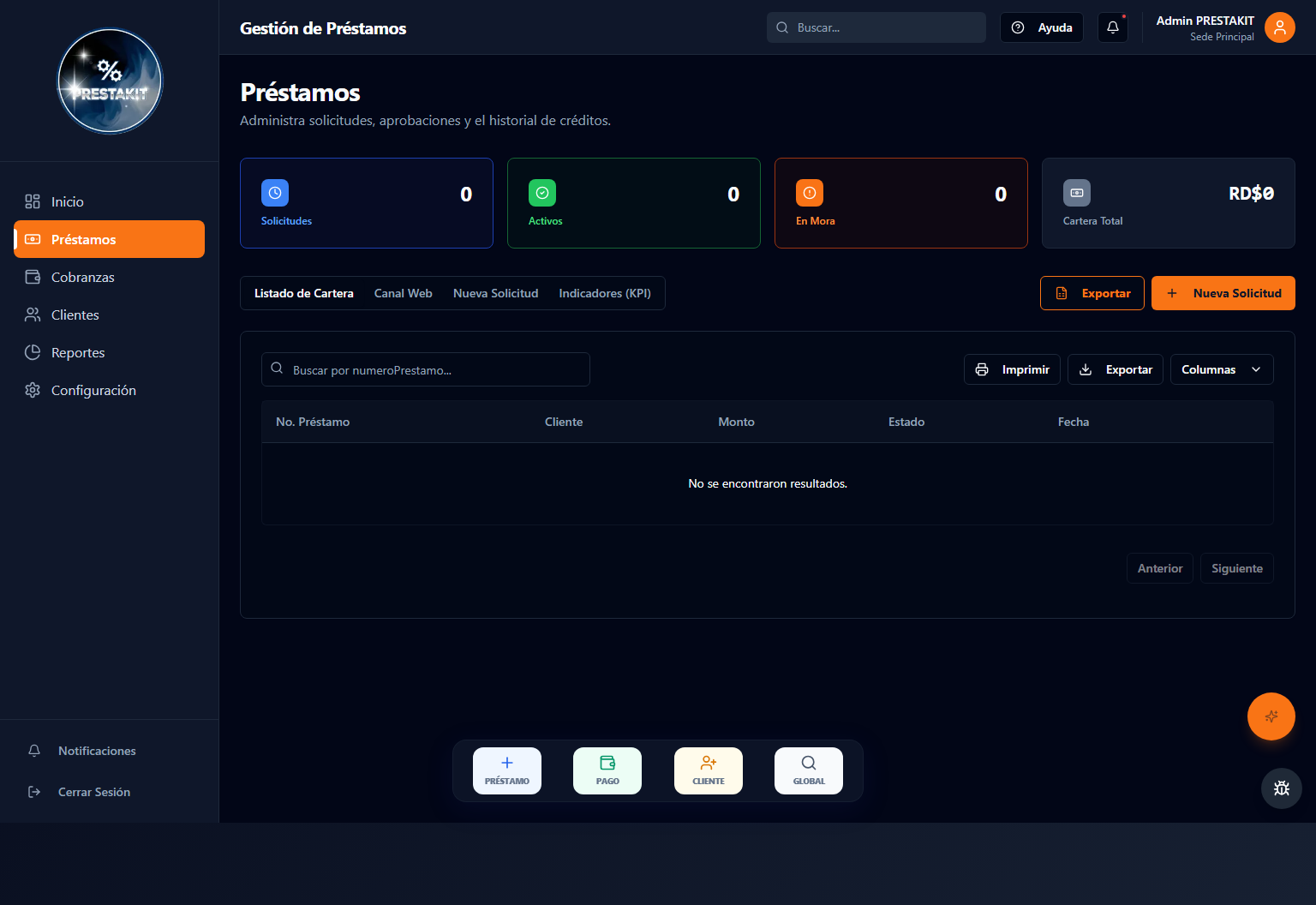Select the Nueva Solicitud tab
This screenshot has width=1316, height=905.
tap(496, 293)
